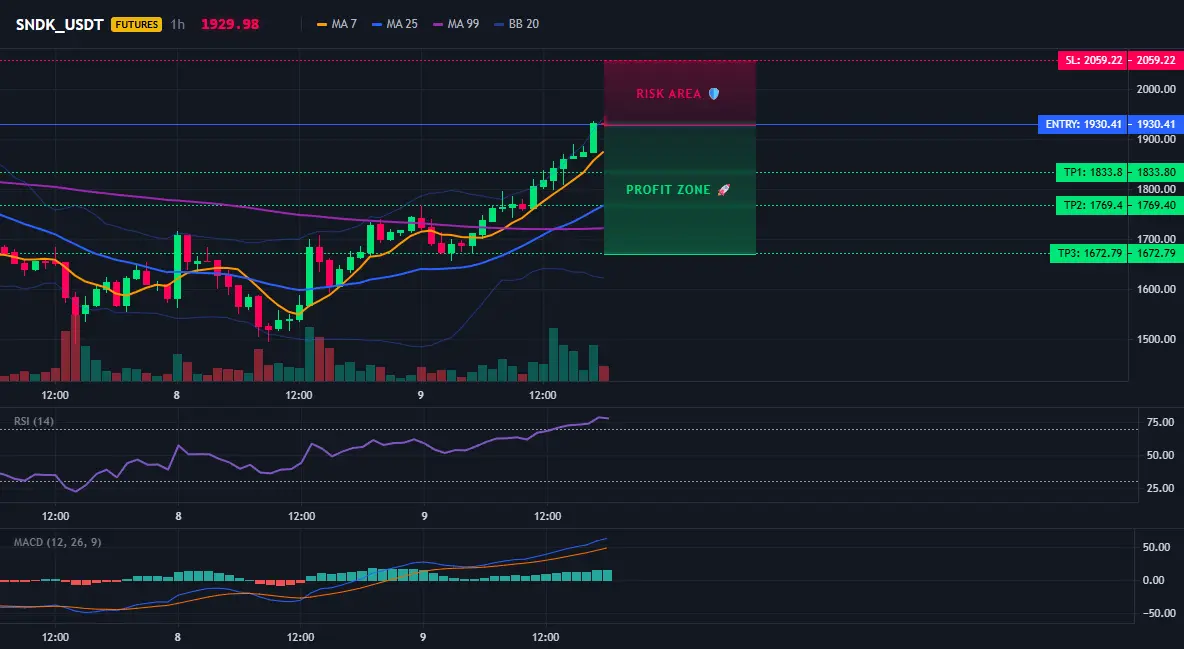Click the 25.00 RSI axis value

click(1160, 488)
